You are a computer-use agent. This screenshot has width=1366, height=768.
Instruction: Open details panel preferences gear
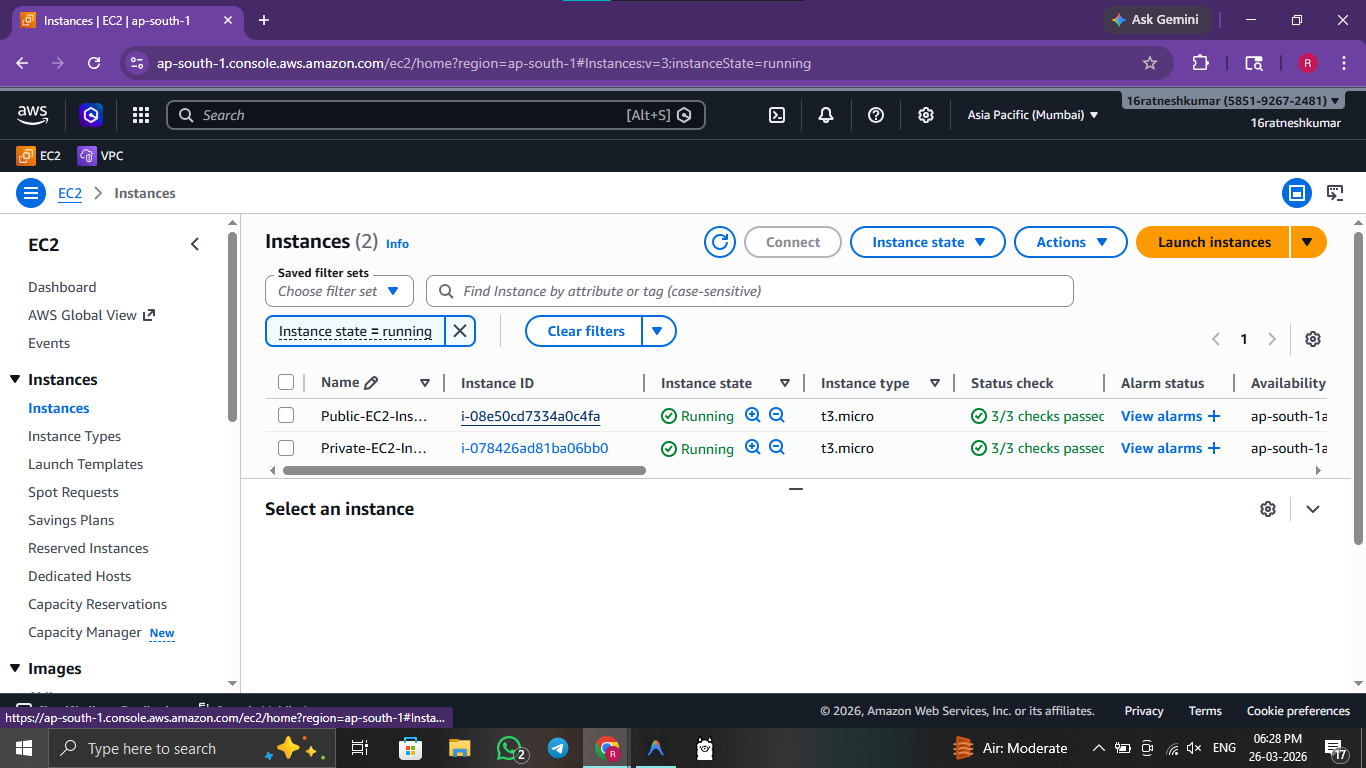coord(1268,509)
